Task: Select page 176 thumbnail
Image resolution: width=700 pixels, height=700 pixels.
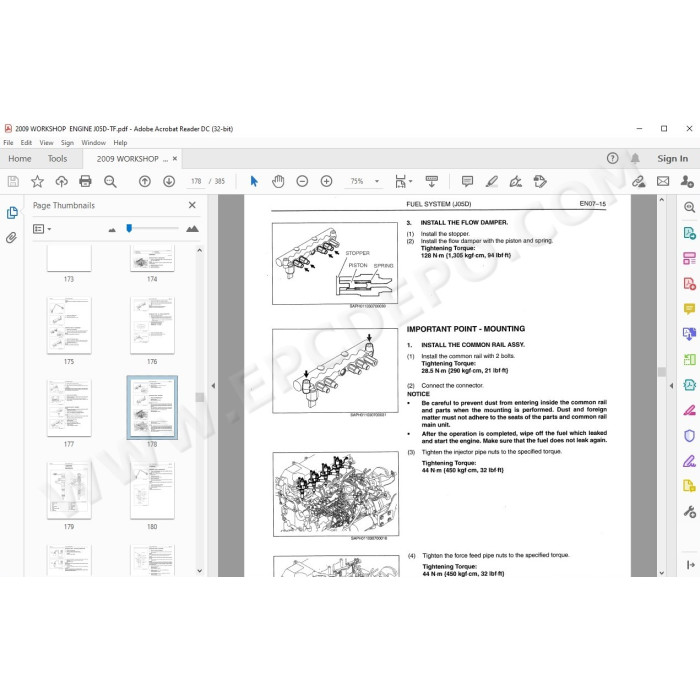Action: [152, 326]
